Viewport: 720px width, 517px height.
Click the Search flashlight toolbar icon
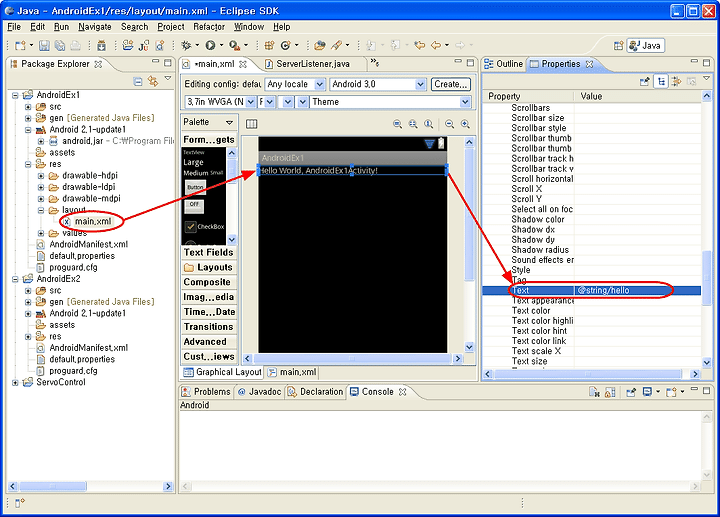[337, 45]
